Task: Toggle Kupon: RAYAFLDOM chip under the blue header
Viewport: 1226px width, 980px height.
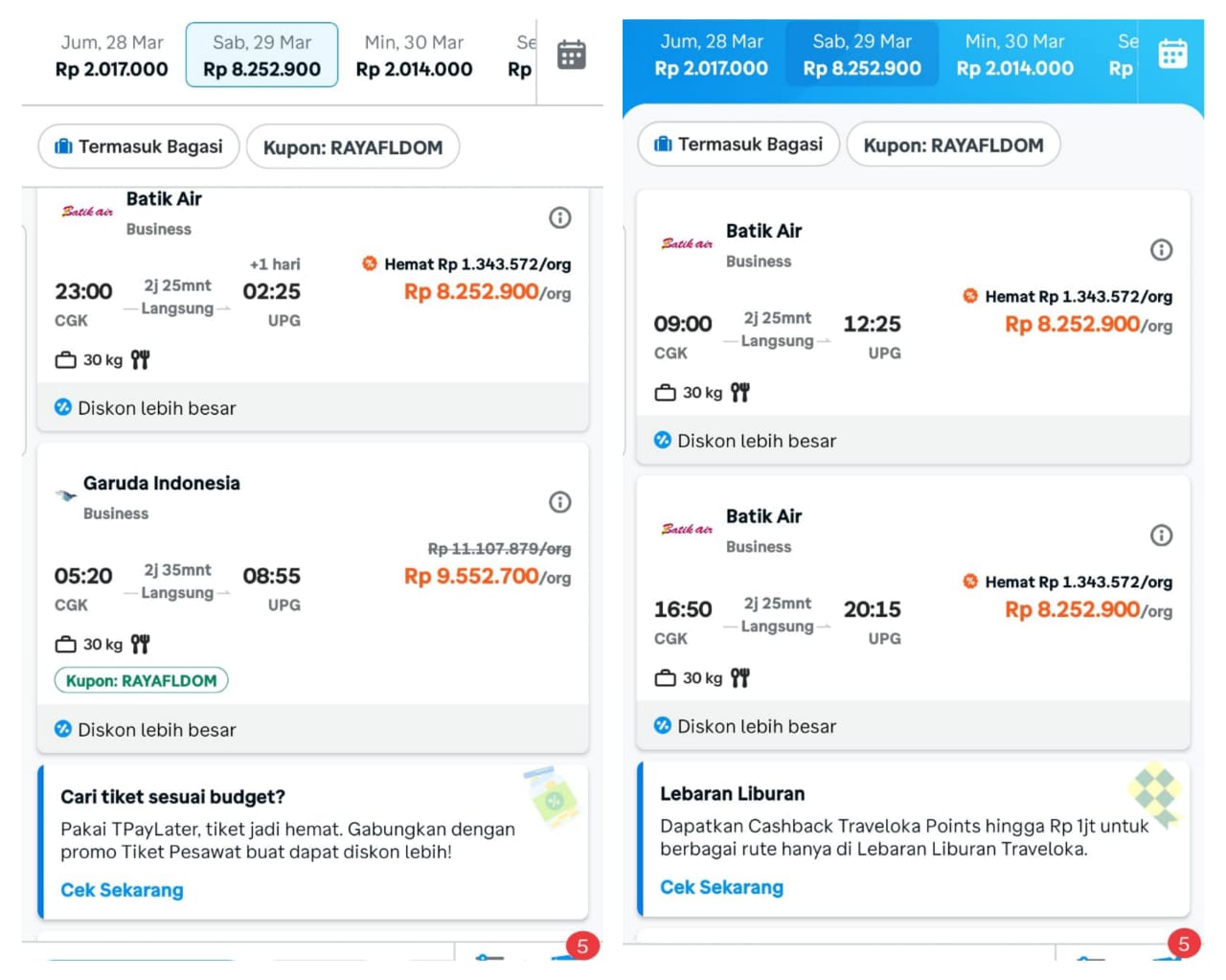Action: pyautogui.click(x=953, y=146)
